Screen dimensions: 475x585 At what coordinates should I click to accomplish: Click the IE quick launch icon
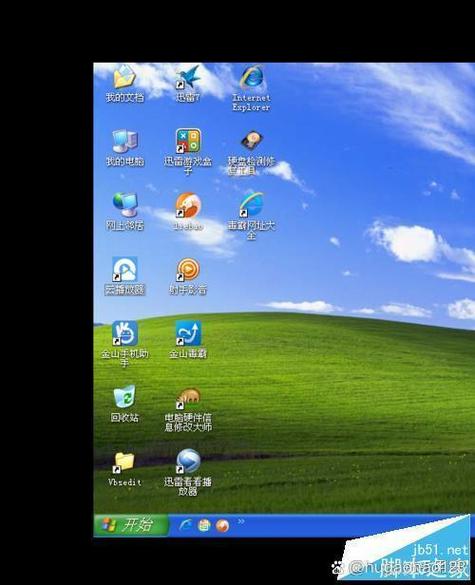185,525
